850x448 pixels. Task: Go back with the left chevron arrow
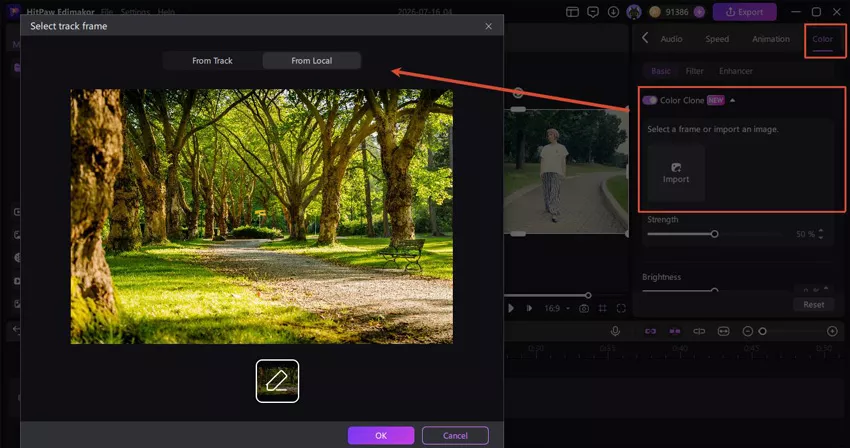tap(645, 38)
